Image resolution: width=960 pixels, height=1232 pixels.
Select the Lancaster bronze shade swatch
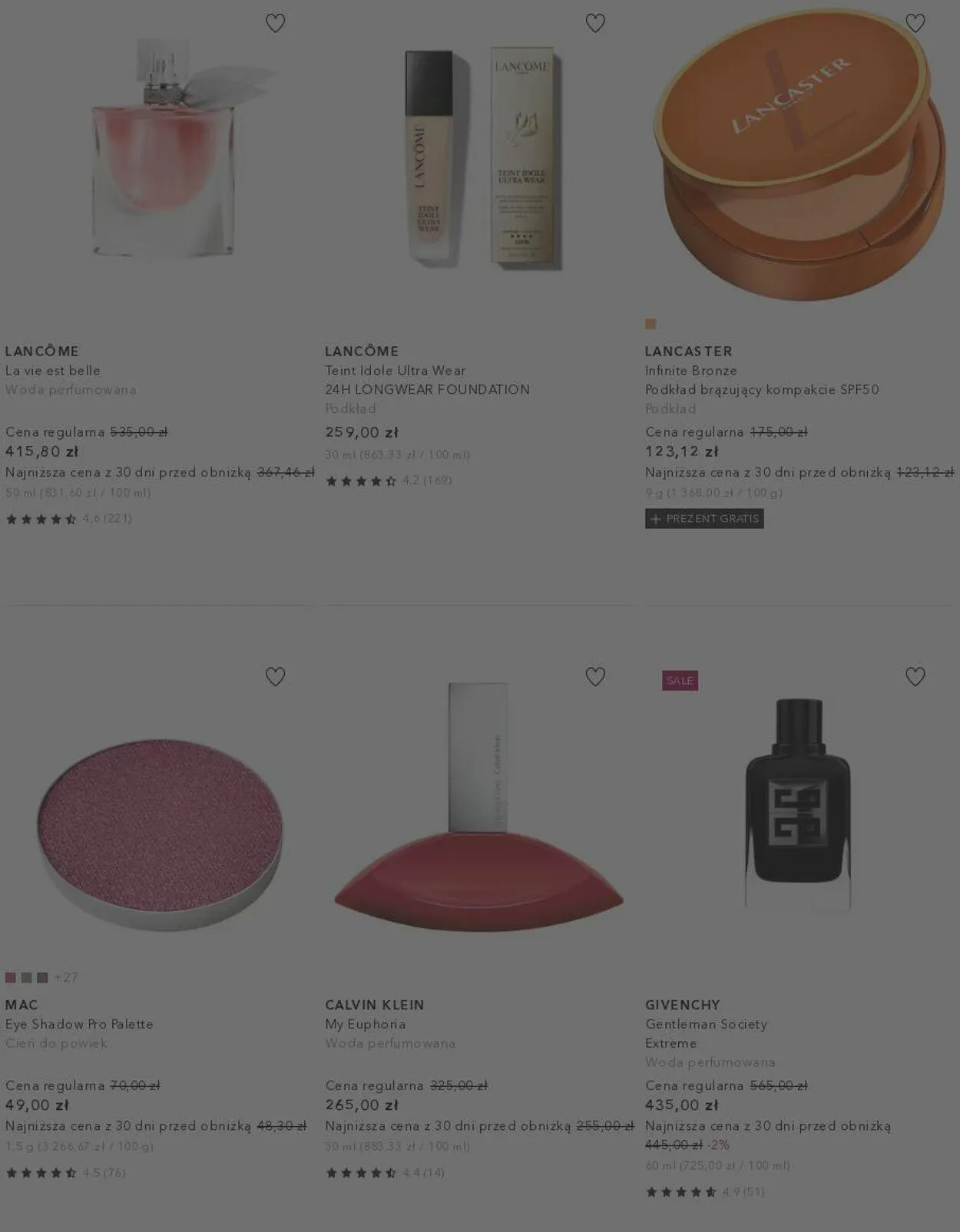pos(650,324)
